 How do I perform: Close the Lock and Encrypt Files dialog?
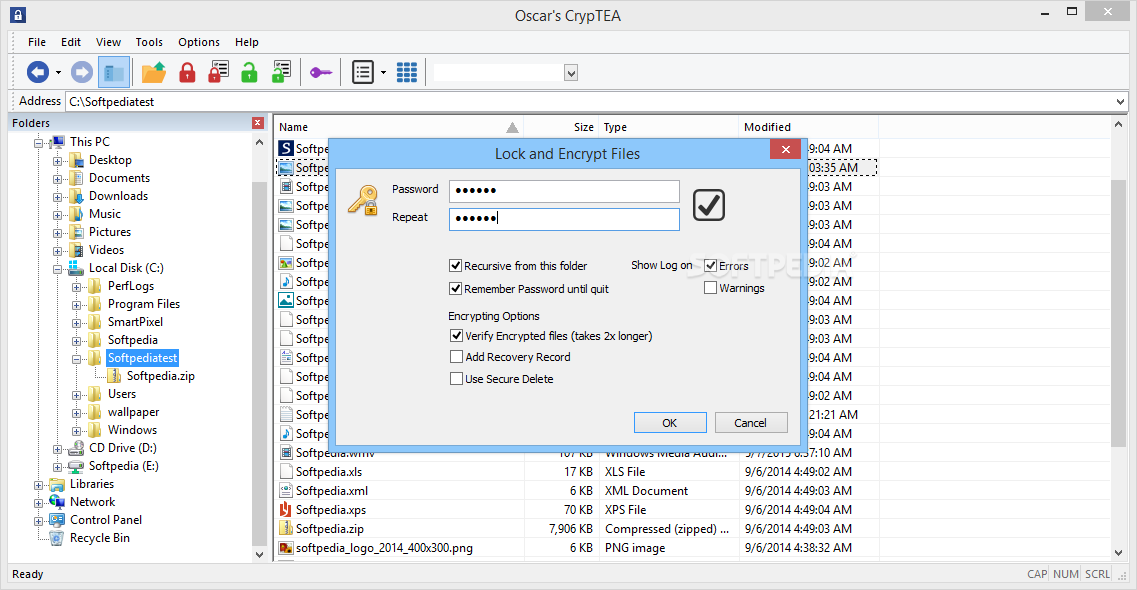pos(785,150)
